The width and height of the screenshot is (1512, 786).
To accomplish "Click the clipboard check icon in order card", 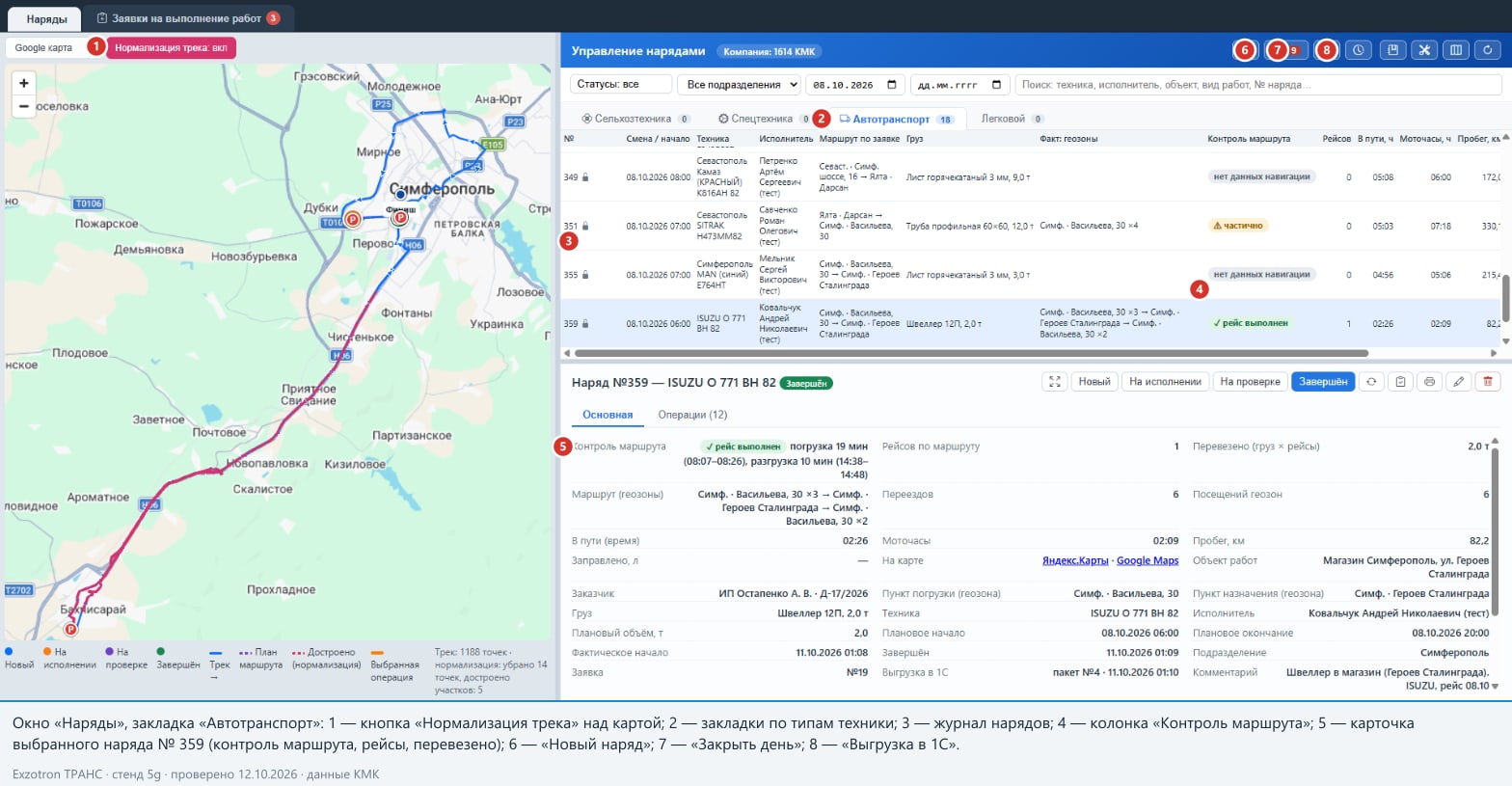I will pos(1400,382).
